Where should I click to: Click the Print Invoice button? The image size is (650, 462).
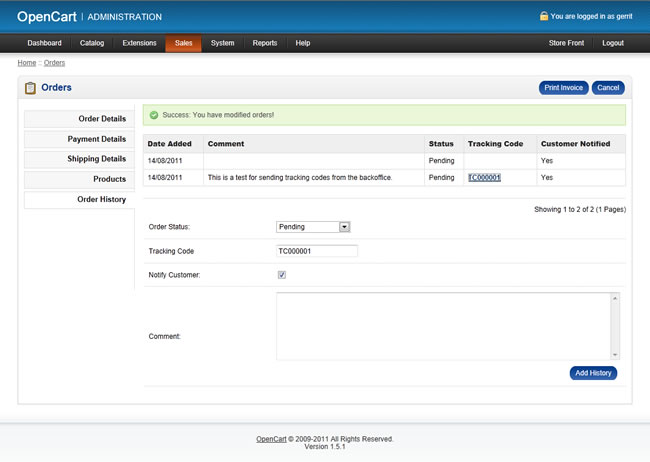(x=563, y=88)
